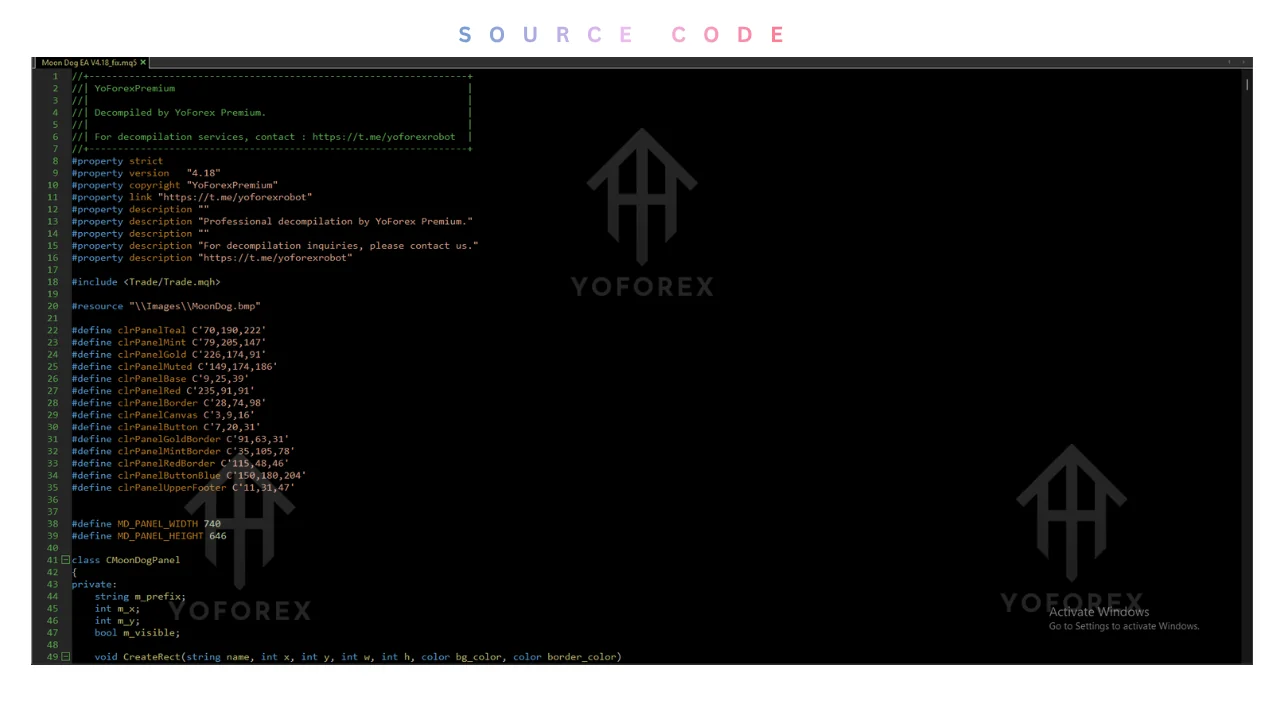Click the 'clrPanelButtonBlue' define
This screenshot has height=720, width=1280.
coord(169,475)
